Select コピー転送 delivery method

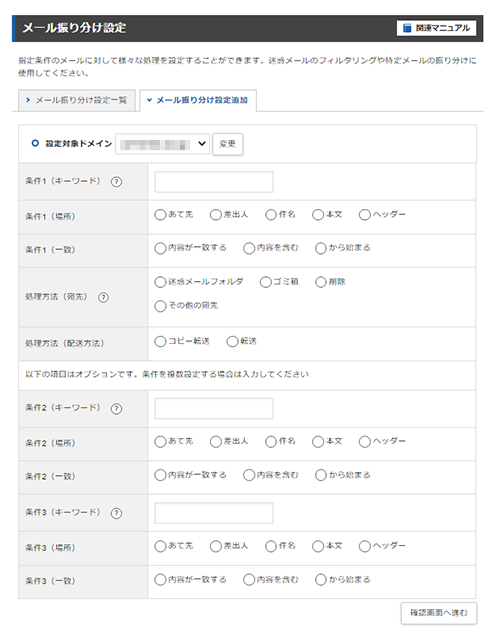(x=160, y=341)
